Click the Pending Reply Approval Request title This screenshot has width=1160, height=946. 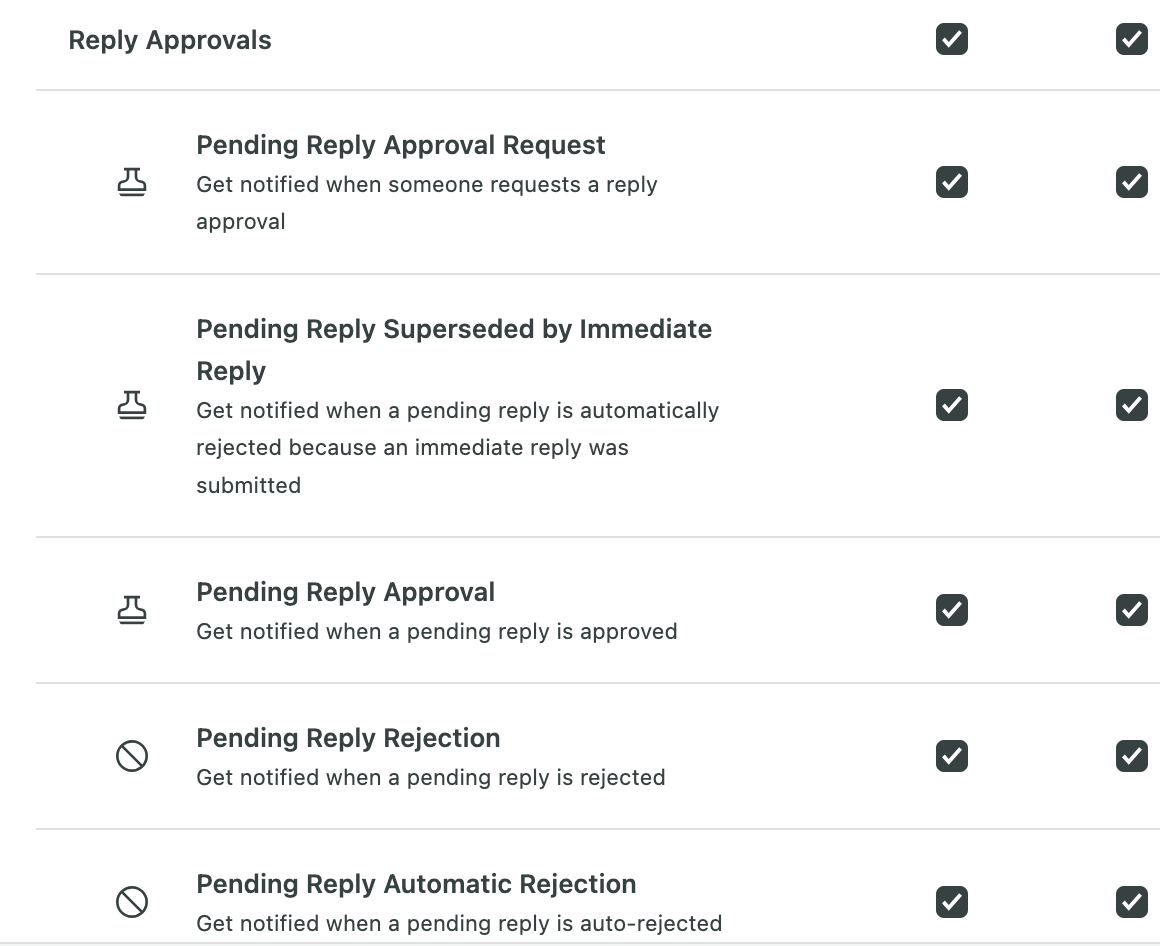point(400,146)
